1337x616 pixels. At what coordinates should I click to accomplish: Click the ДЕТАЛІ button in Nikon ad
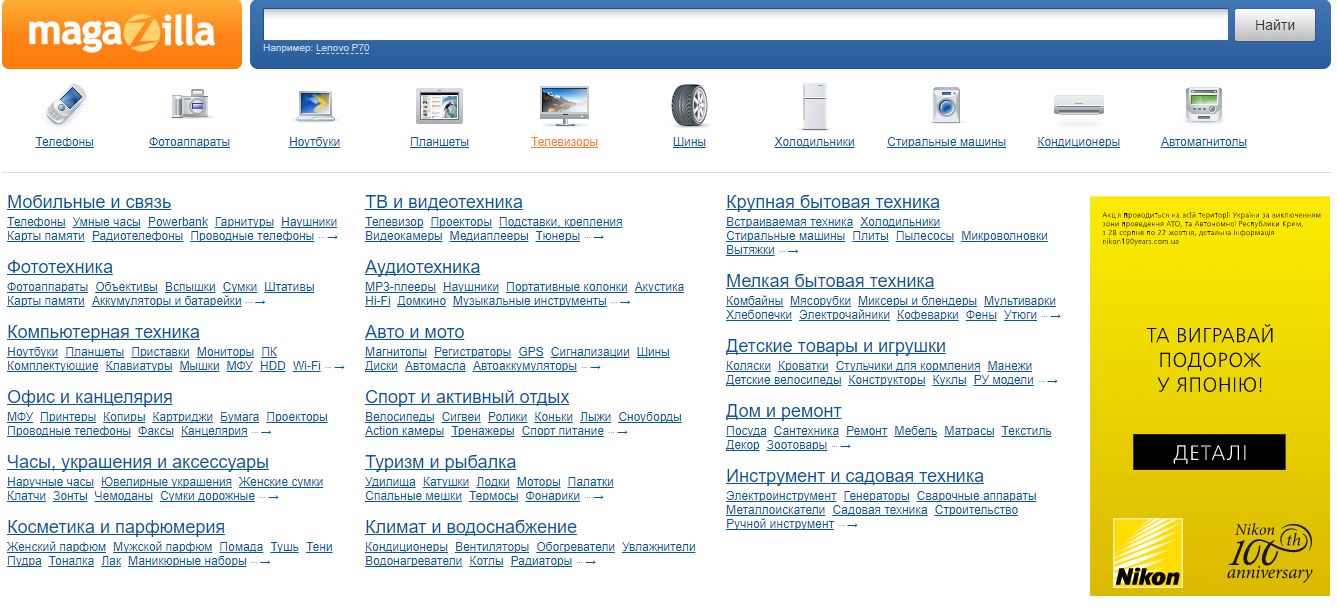click(x=1209, y=452)
